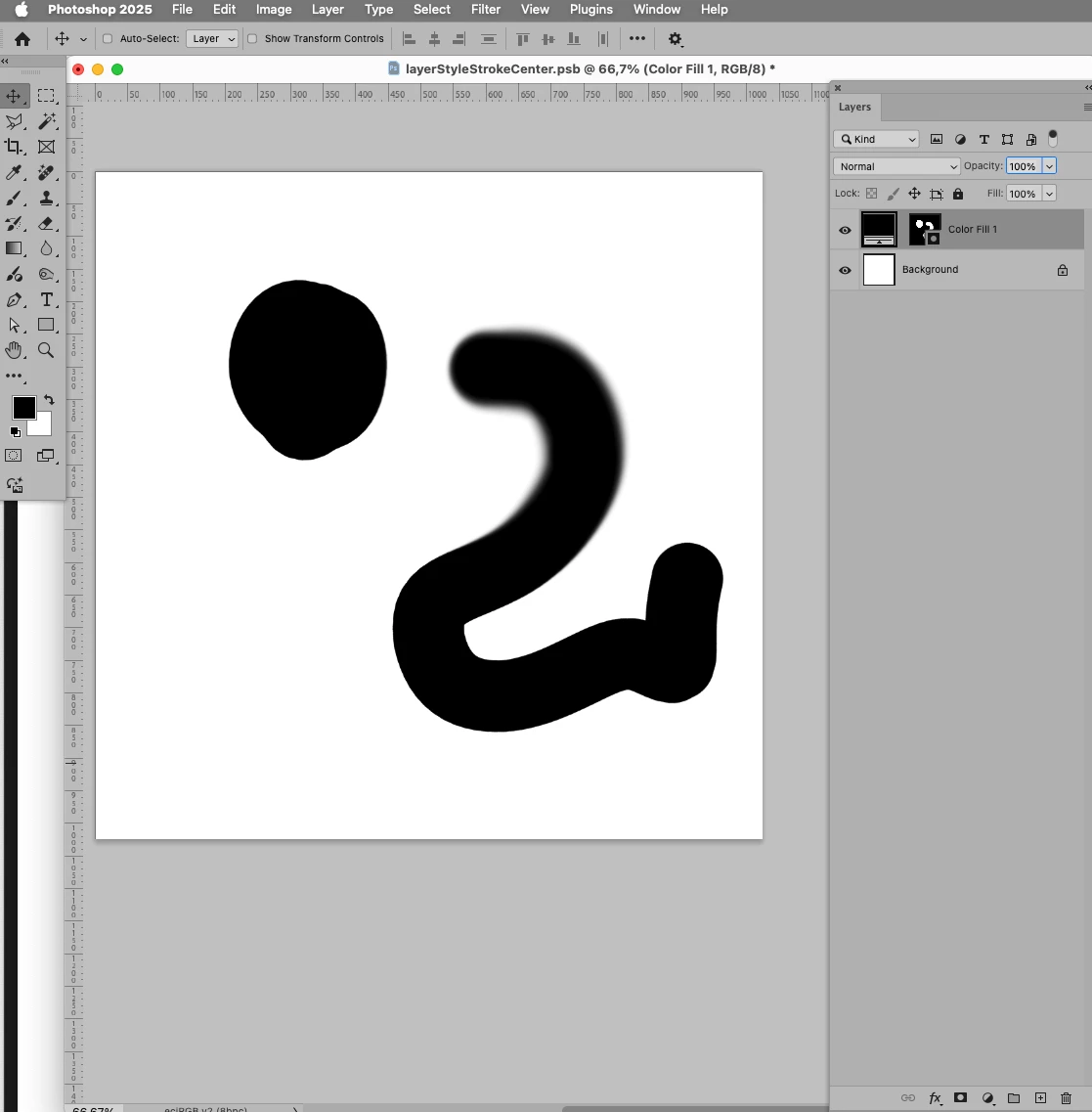1092x1112 pixels.
Task: Hide the Background layer
Action: (x=845, y=270)
